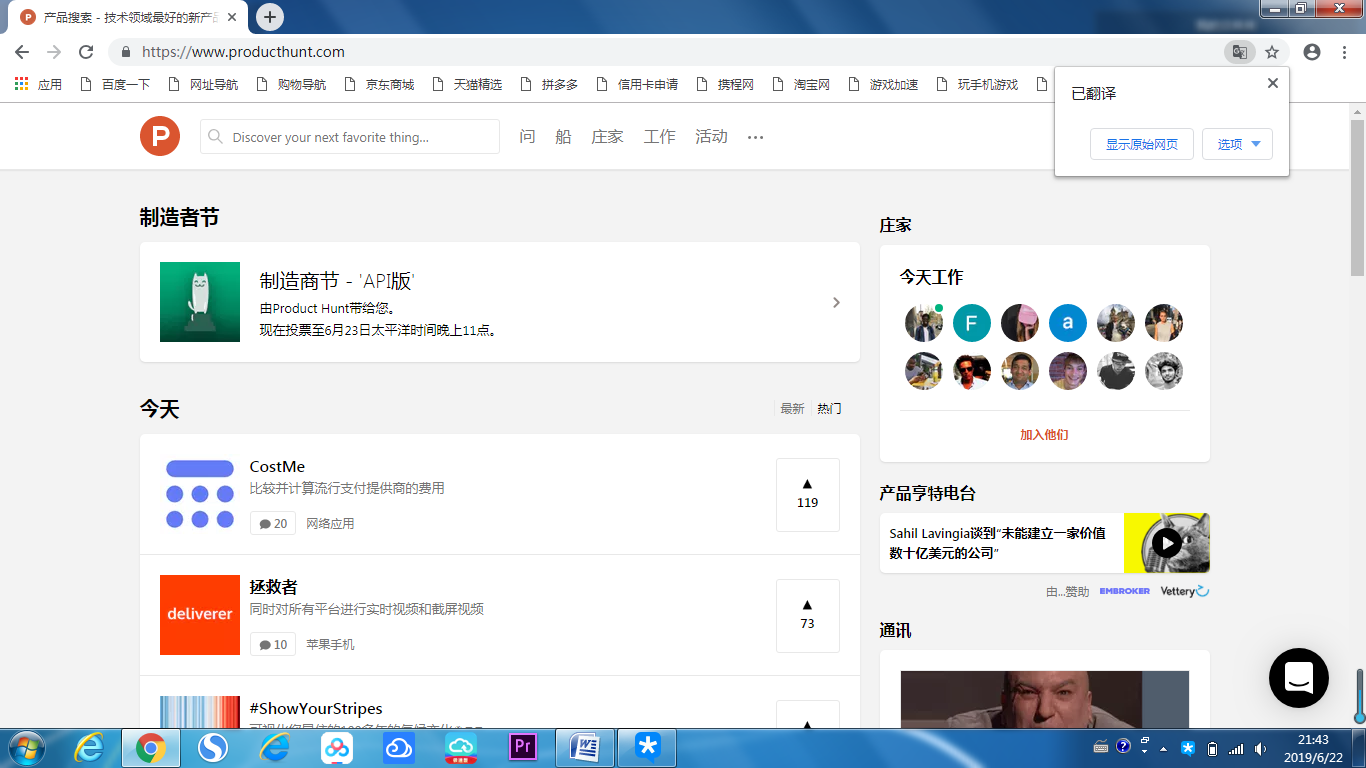Click the translate page icon in address bar
The image size is (1366, 768).
[x=1239, y=52]
